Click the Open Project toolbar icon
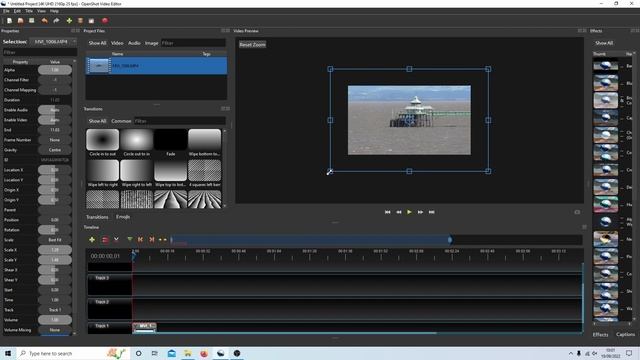Viewport: 640px width, 360px height. [x=20, y=20]
